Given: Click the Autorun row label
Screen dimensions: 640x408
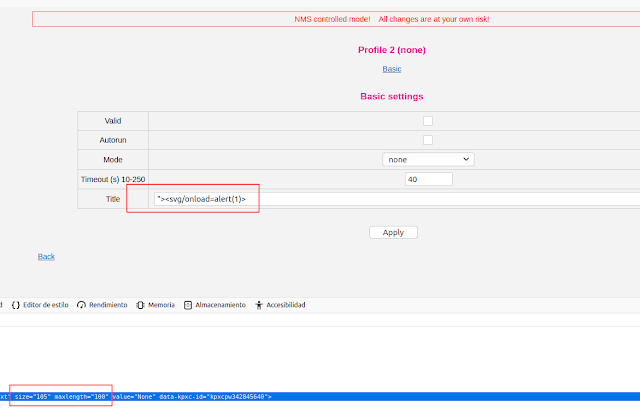Looking at the screenshot, I should pos(113,140).
